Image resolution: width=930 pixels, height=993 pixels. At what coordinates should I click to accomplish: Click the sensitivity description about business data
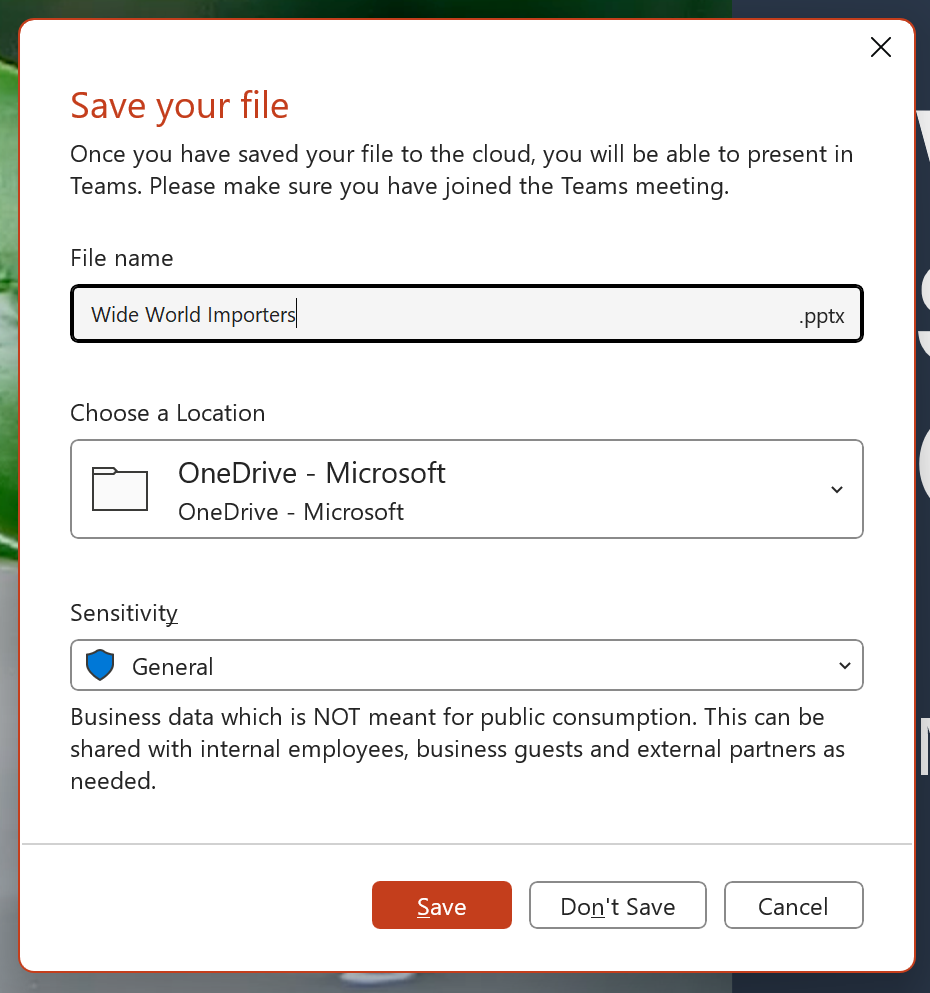click(457, 749)
